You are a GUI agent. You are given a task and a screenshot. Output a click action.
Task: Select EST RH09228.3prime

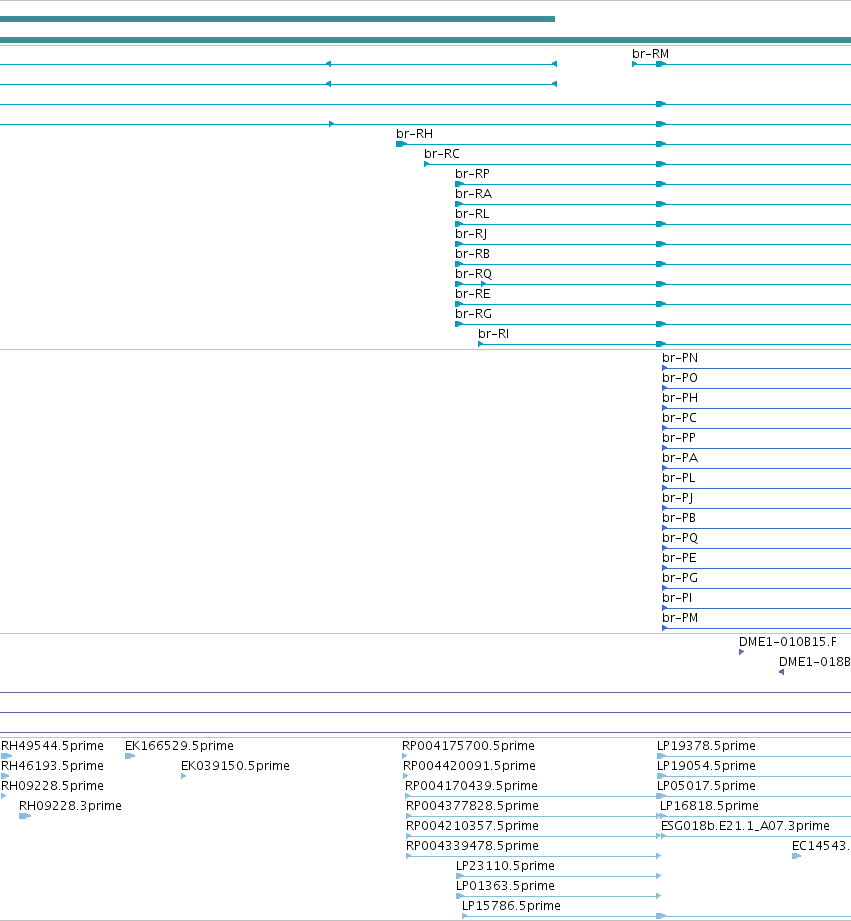coord(70,805)
